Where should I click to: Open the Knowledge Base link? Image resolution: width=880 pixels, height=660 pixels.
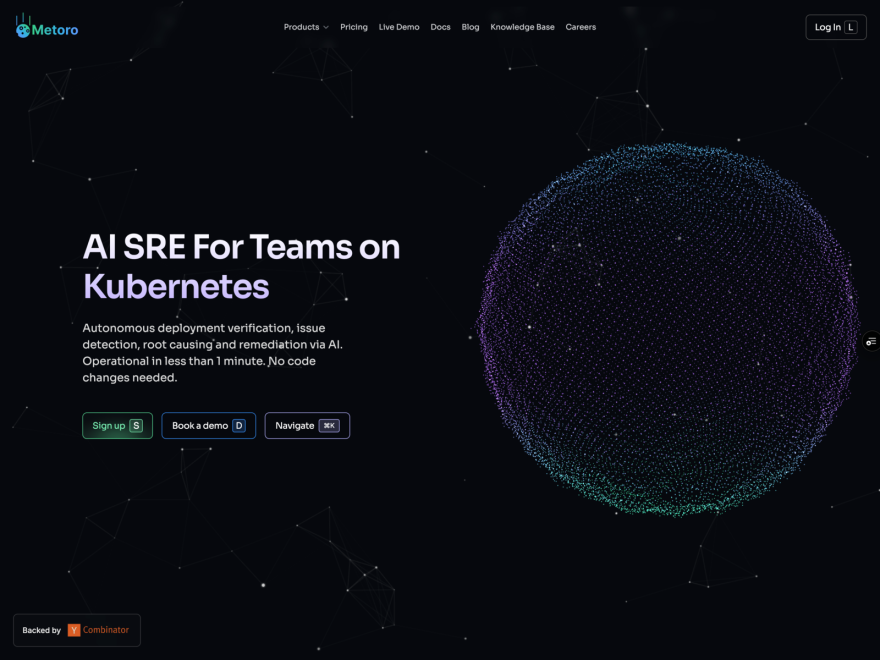click(x=522, y=27)
